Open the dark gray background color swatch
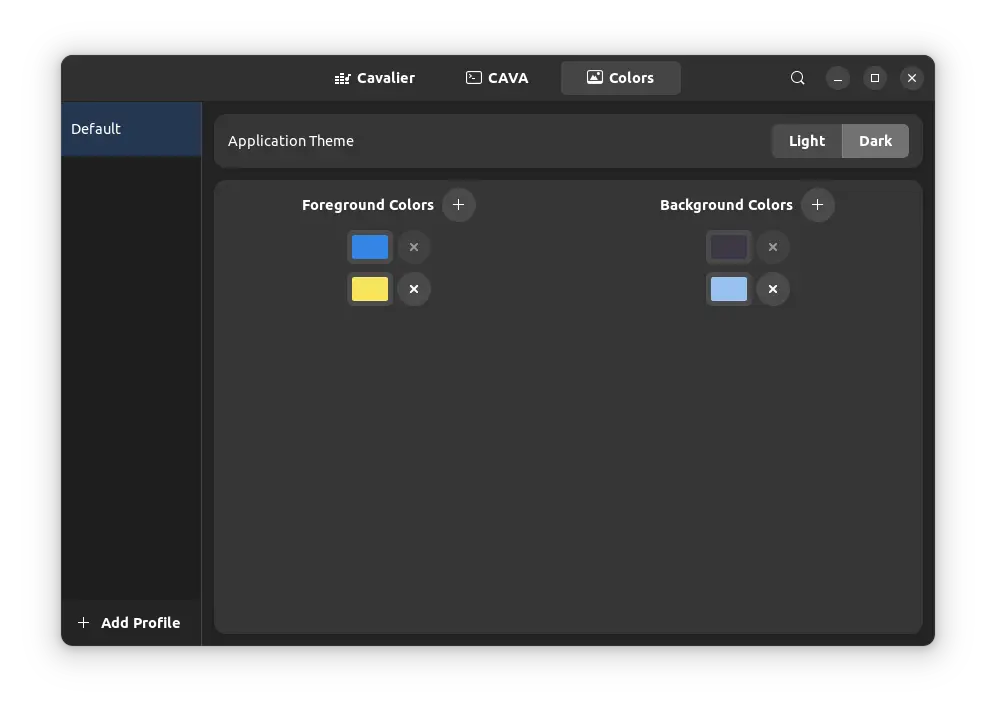 [729, 247]
